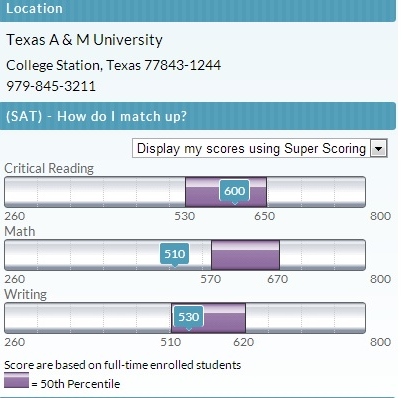
Task: Click the 530 Writing score marker
Action: (189, 317)
